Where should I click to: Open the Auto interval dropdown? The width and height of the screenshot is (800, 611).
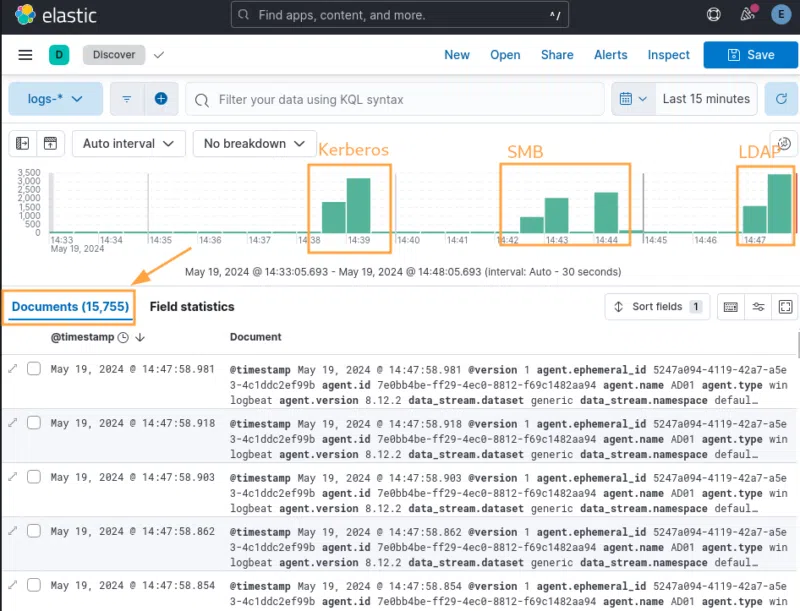click(128, 143)
